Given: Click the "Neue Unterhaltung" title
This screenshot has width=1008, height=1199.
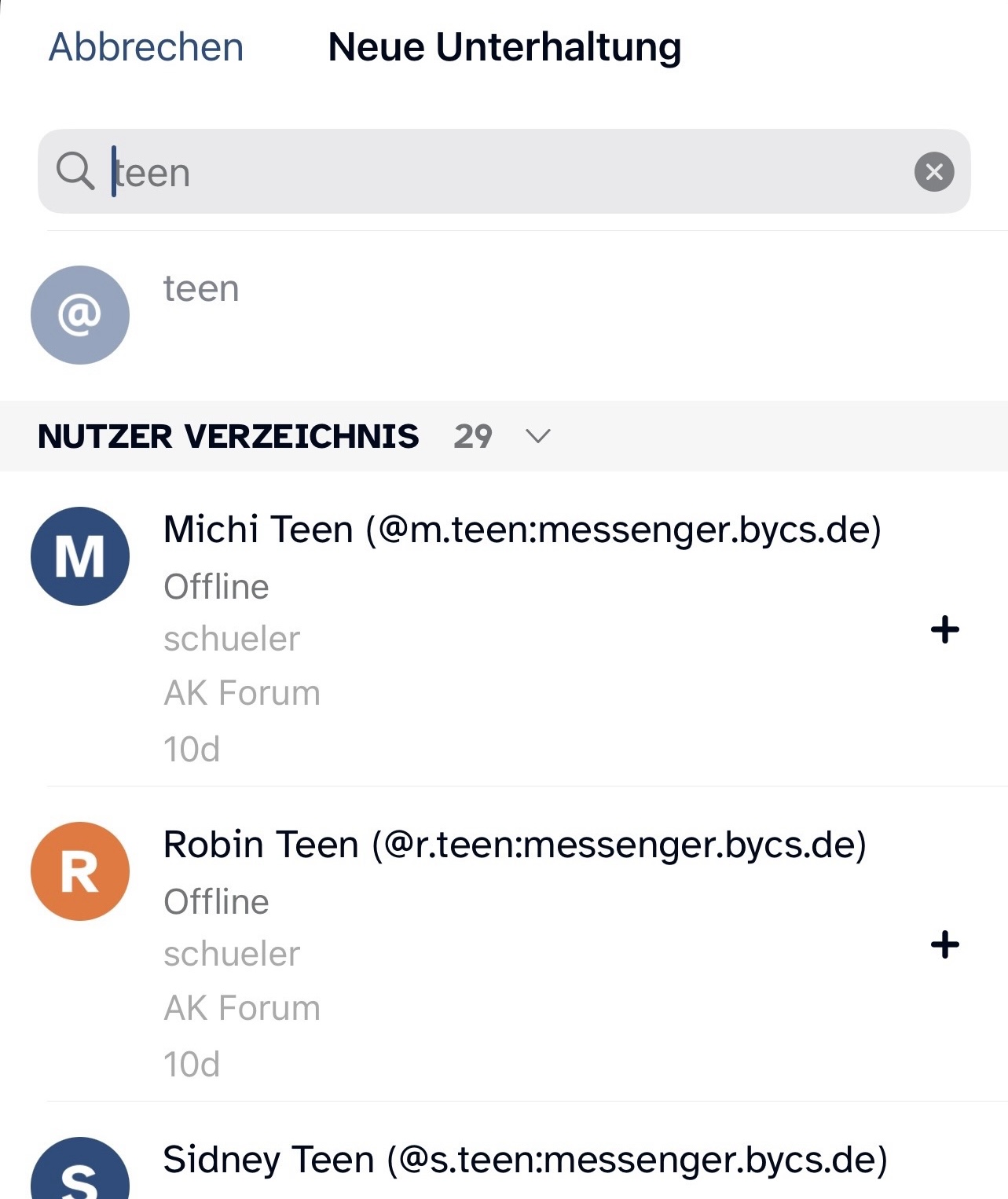Looking at the screenshot, I should (504, 47).
